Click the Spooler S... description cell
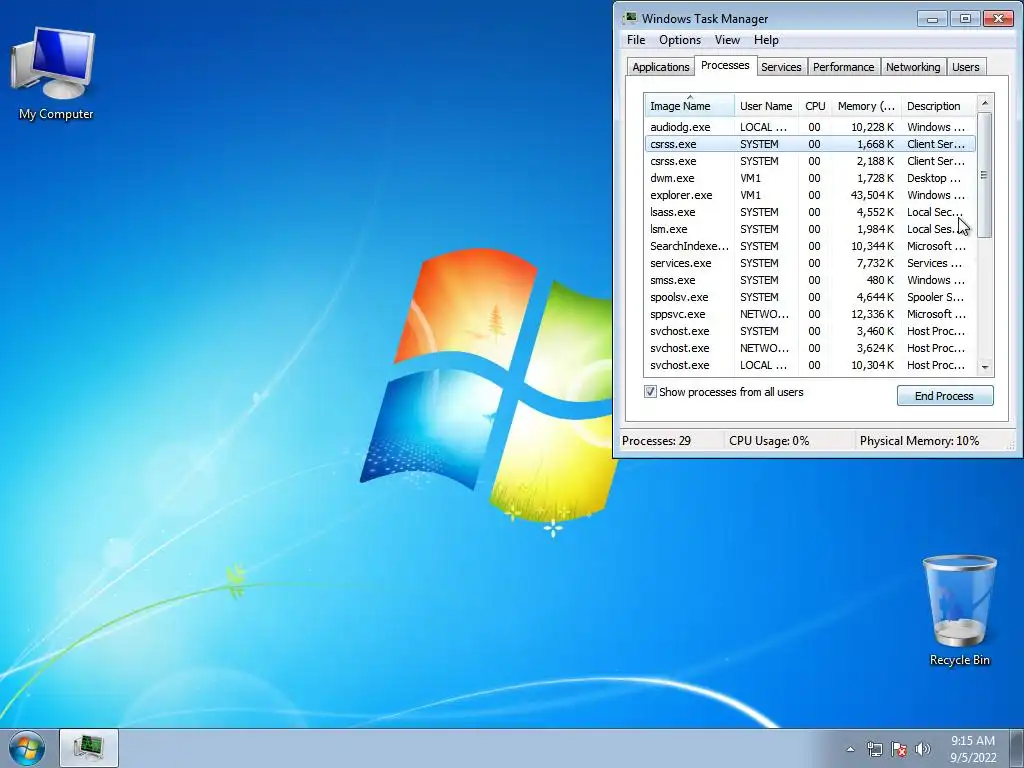 [x=935, y=296]
